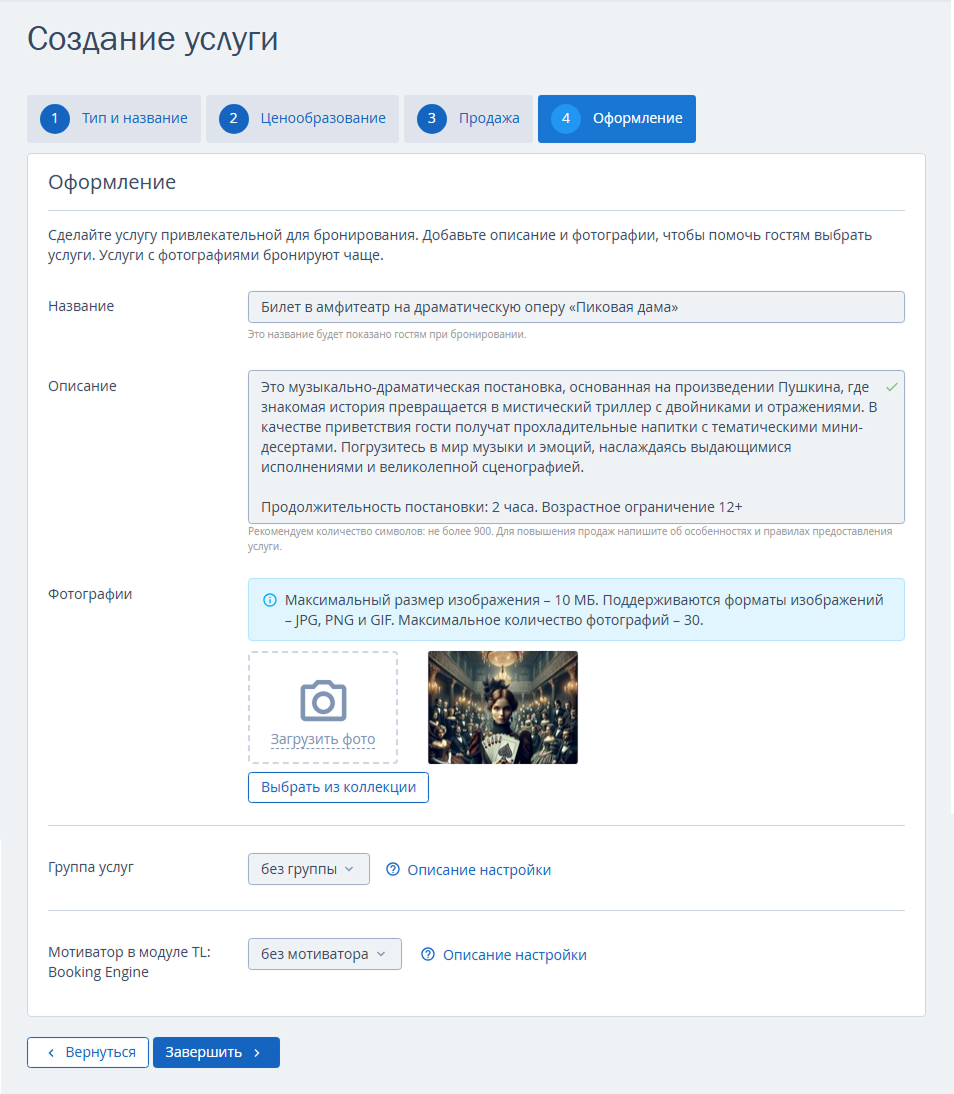Click the 'Фотографии' label
The image size is (954, 1094).
[90, 594]
